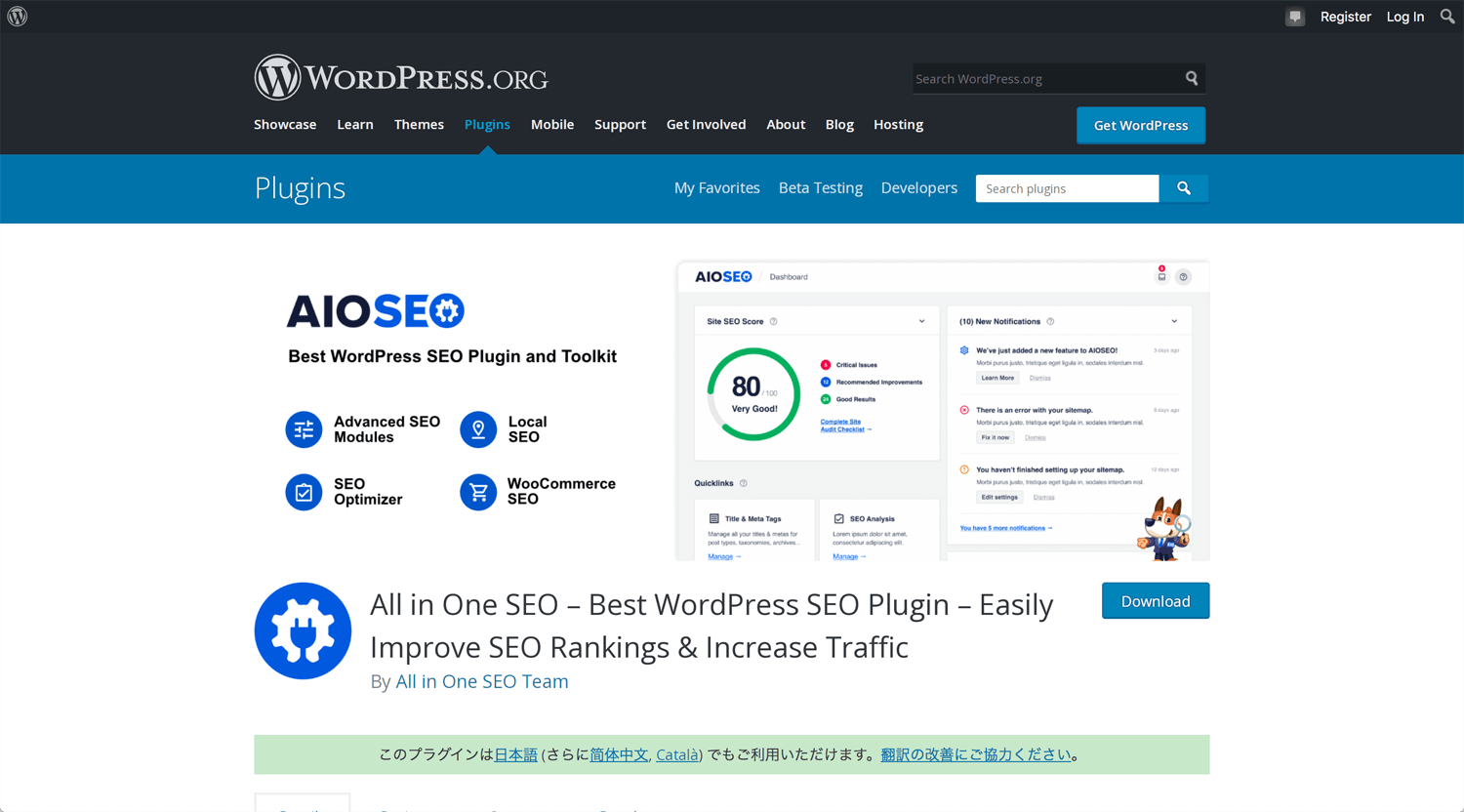Click Learn More button in notification preview
The height and width of the screenshot is (812, 1464).
pyautogui.click(x=997, y=378)
